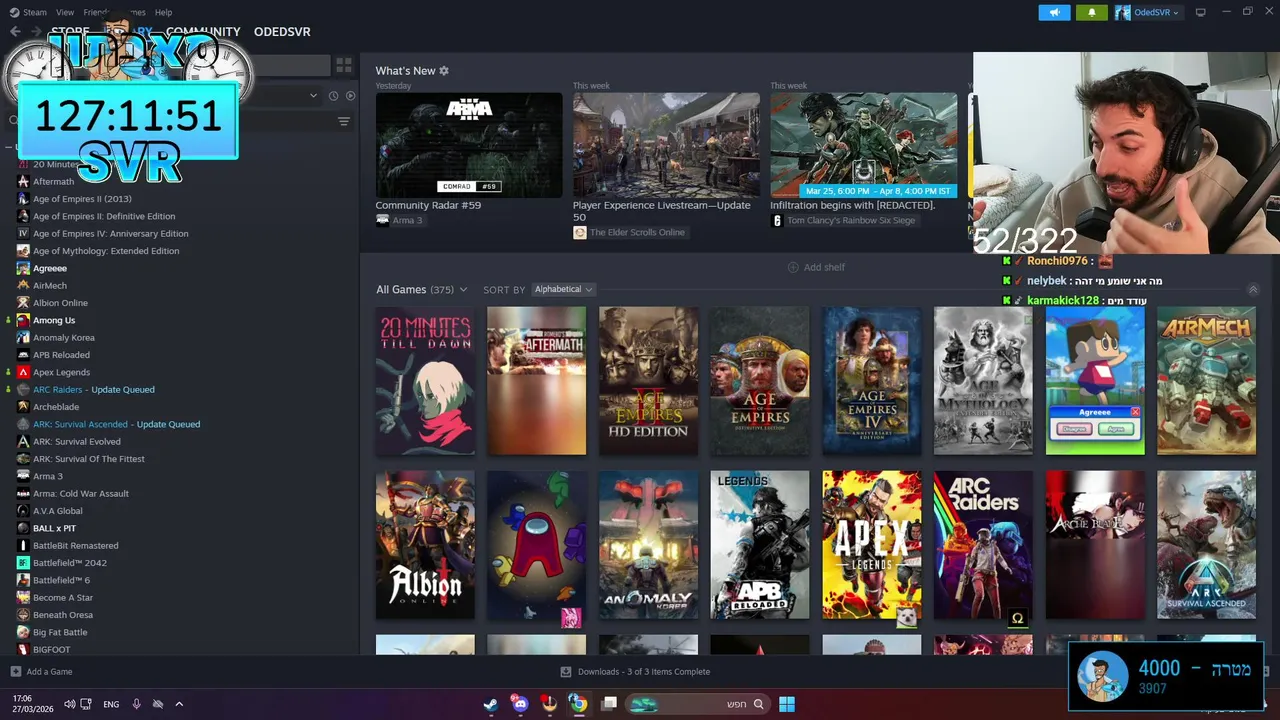Switch library to grid collections view icon

pyautogui.click(x=344, y=65)
